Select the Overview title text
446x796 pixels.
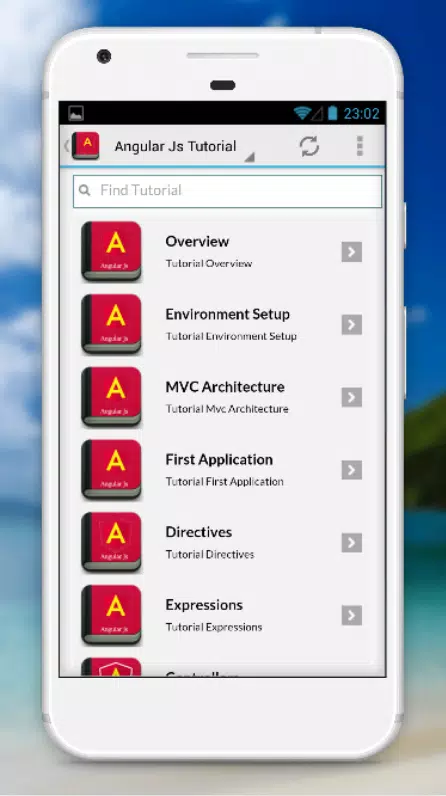coord(197,242)
